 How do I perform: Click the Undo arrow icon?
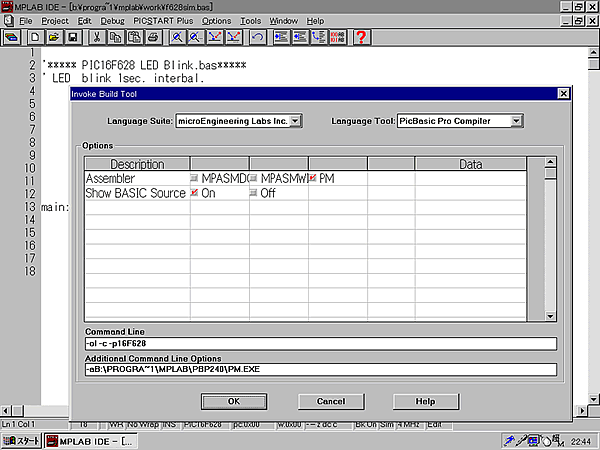[x=258, y=37]
